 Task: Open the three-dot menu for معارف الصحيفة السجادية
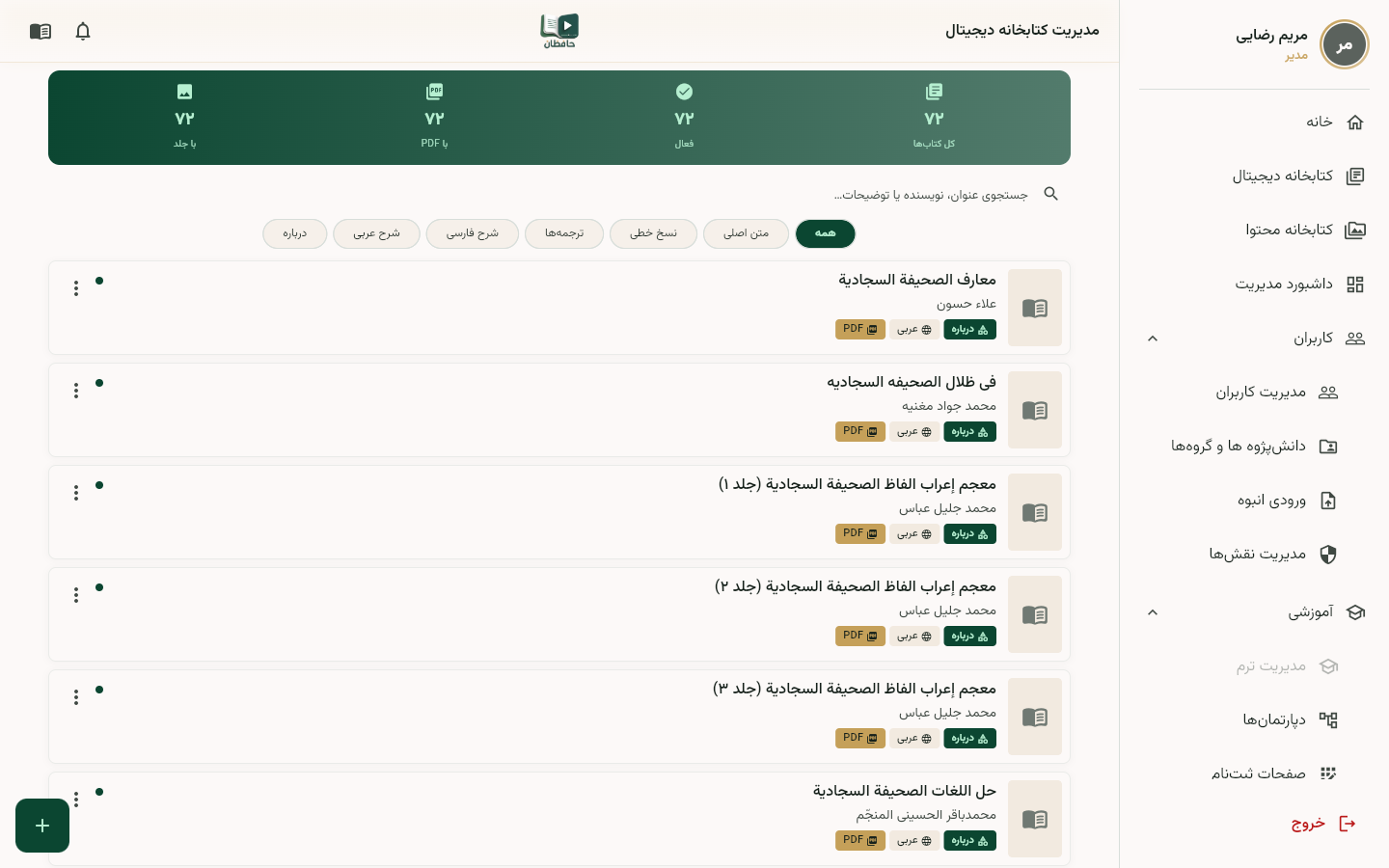coord(76,288)
